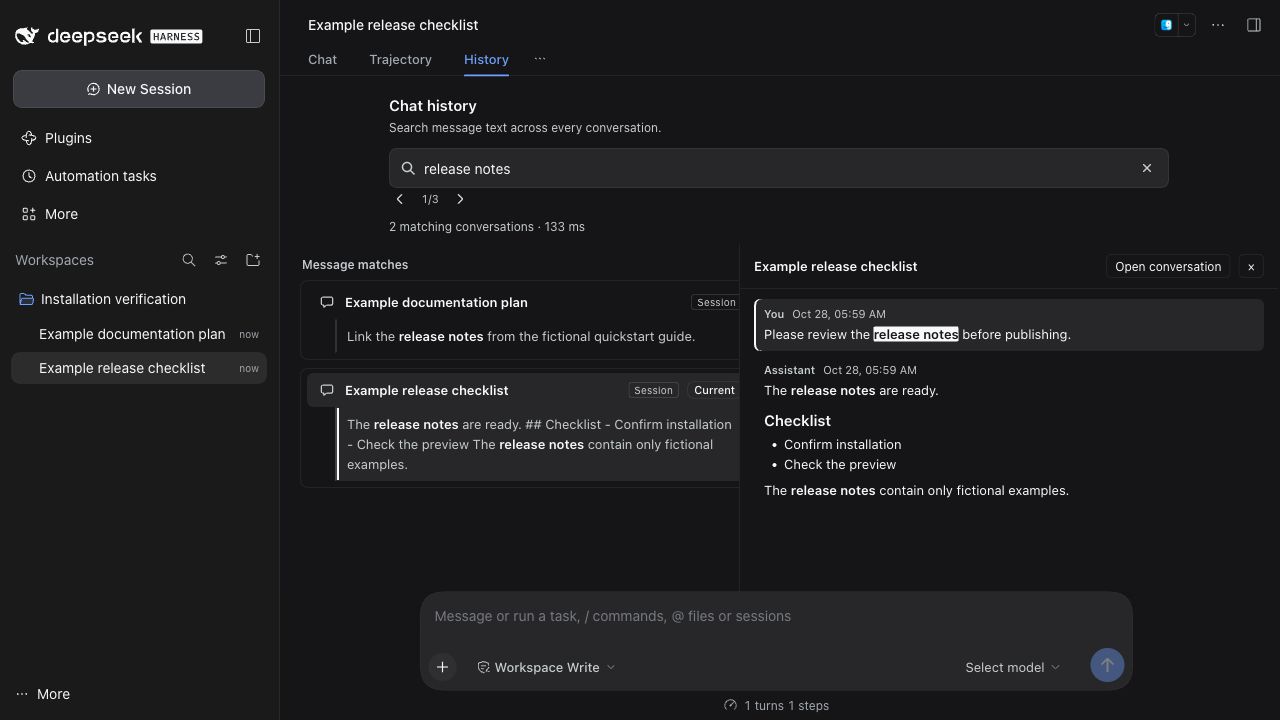Select Example release checklist session in sidebar

coord(139,368)
